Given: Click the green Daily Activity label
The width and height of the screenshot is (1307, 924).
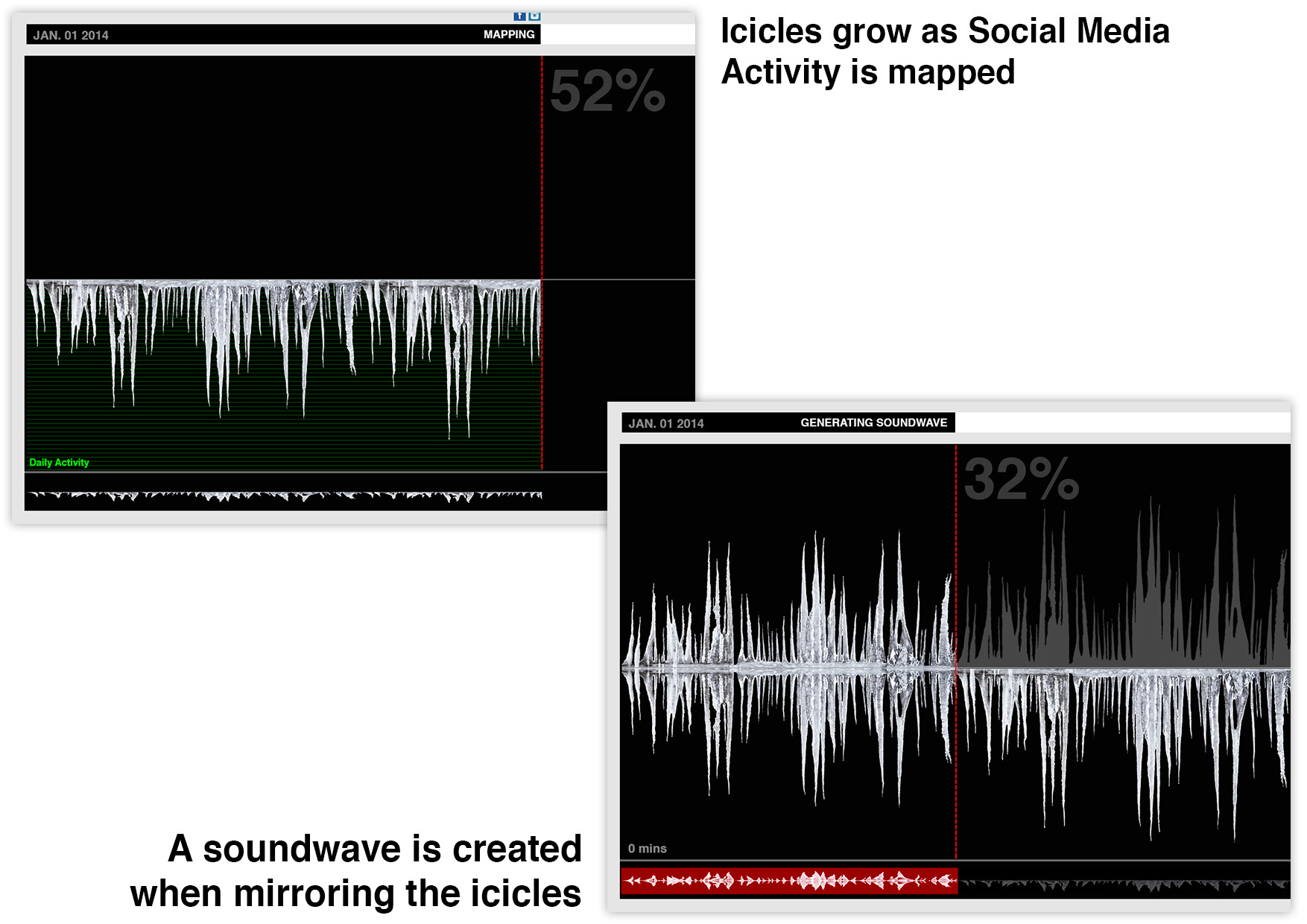Looking at the screenshot, I should click(x=59, y=462).
